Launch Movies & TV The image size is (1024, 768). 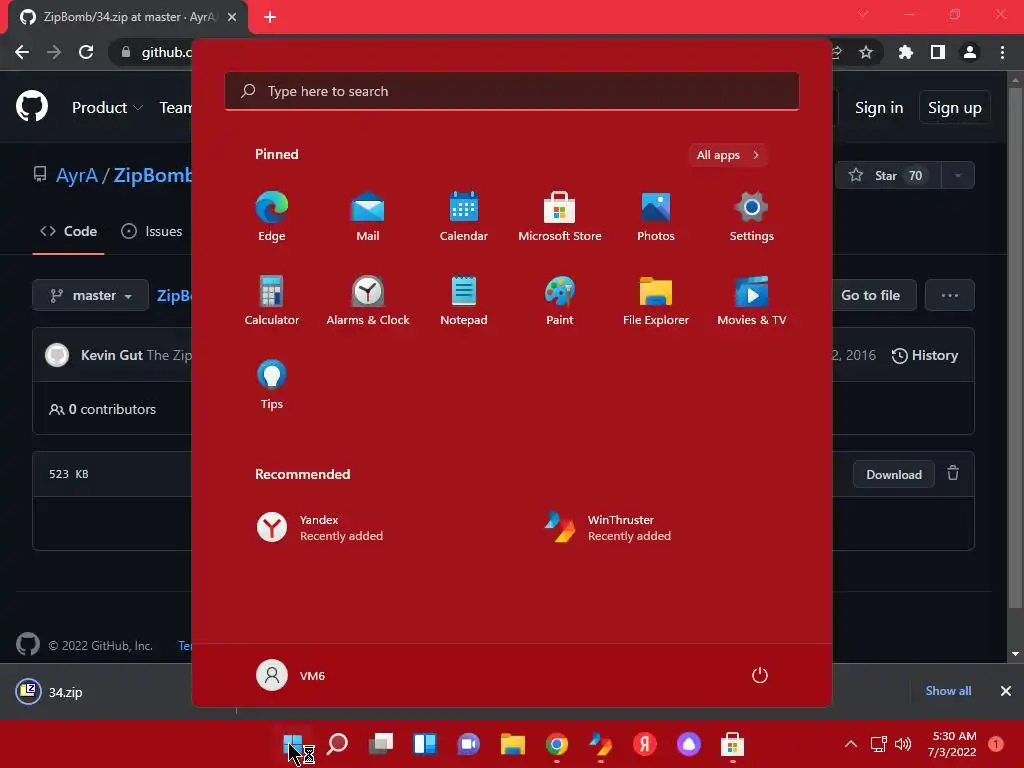752,300
